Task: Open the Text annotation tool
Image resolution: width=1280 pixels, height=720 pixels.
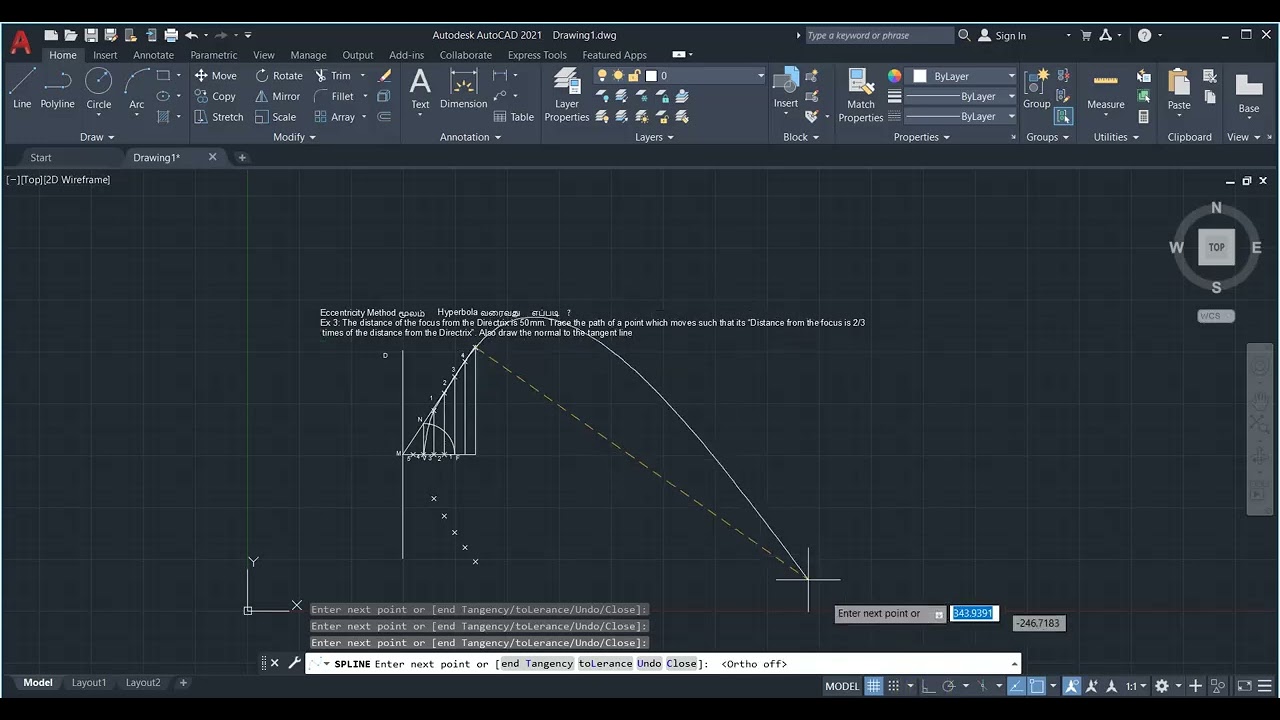Action: [x=420, y=88]
